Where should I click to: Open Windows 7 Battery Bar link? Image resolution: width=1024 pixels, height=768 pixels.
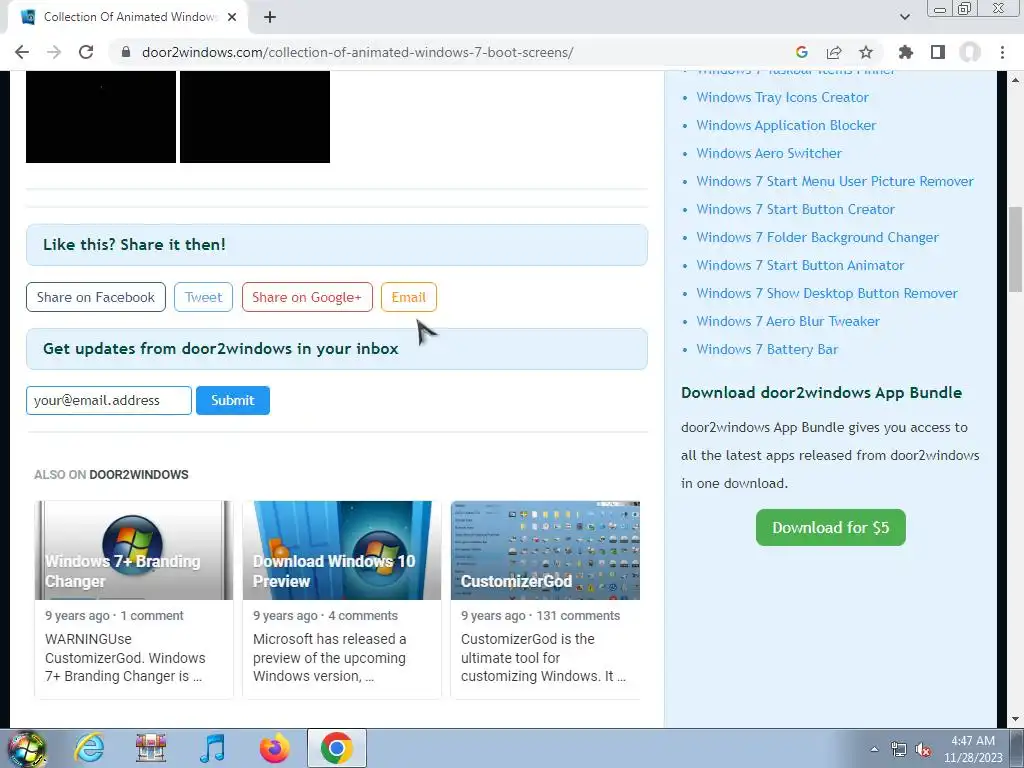pyautogui.click(x=767, y=350)
